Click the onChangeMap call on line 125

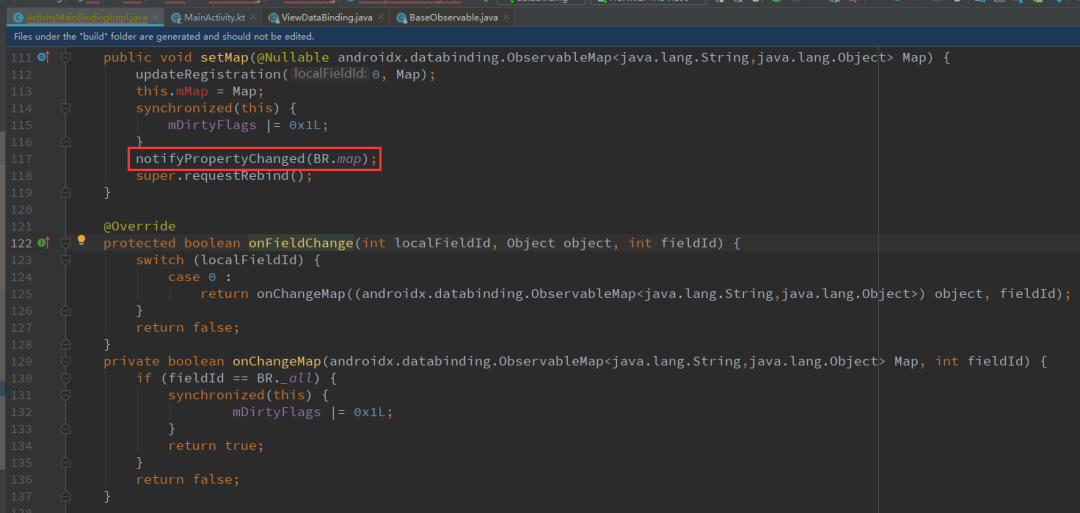(x=301, y=293)
